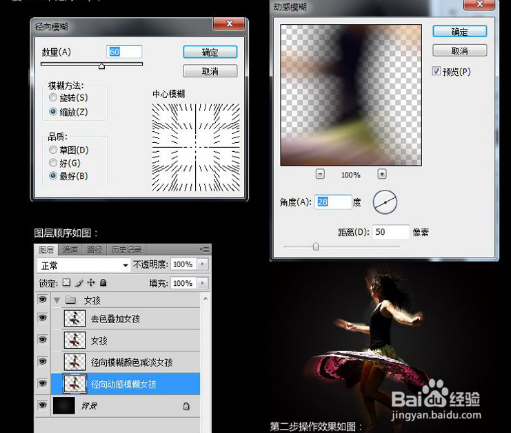Select the 好(G) good quality option
This screenshot has width=511, height=433.
click(x=53, y=163)
